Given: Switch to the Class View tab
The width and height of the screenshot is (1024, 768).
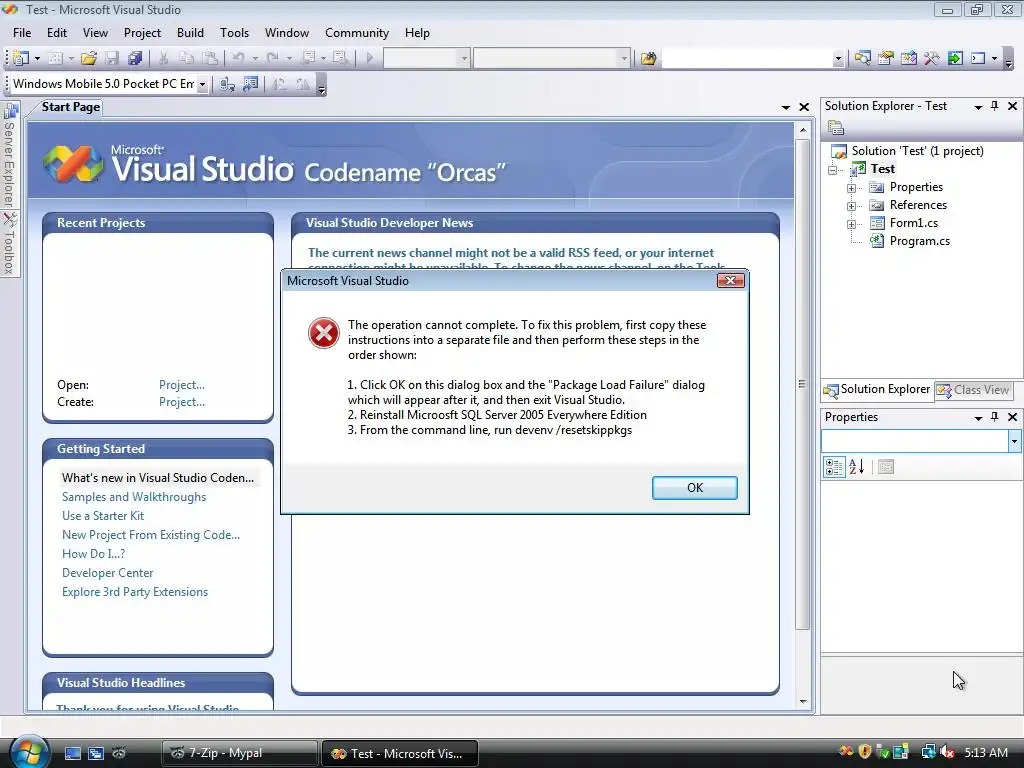Looking at the screenshot, I should (x=973, y=390).
